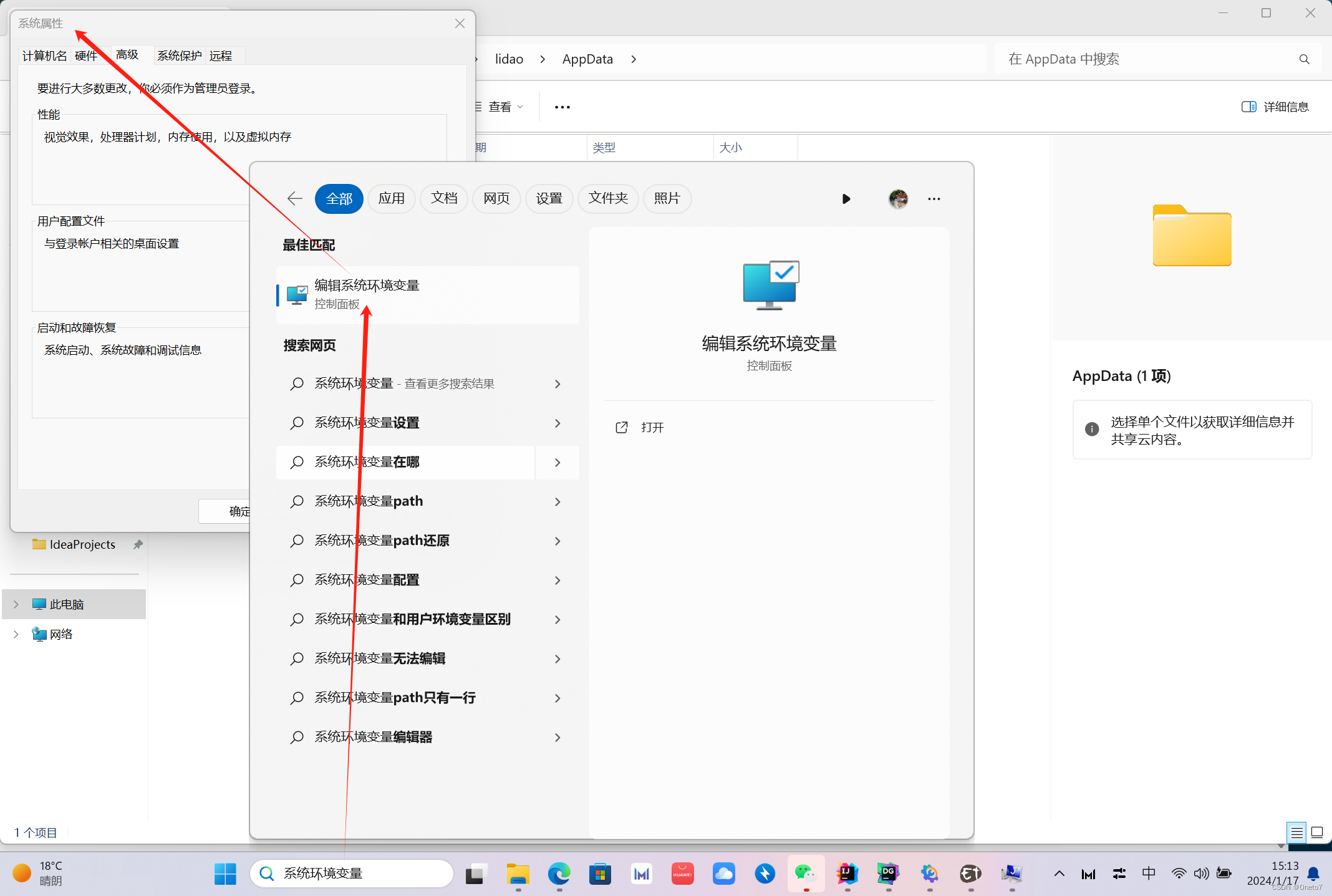Click the Windows Start button
This screenshot has width=1332, height=896.
[225, 874]
